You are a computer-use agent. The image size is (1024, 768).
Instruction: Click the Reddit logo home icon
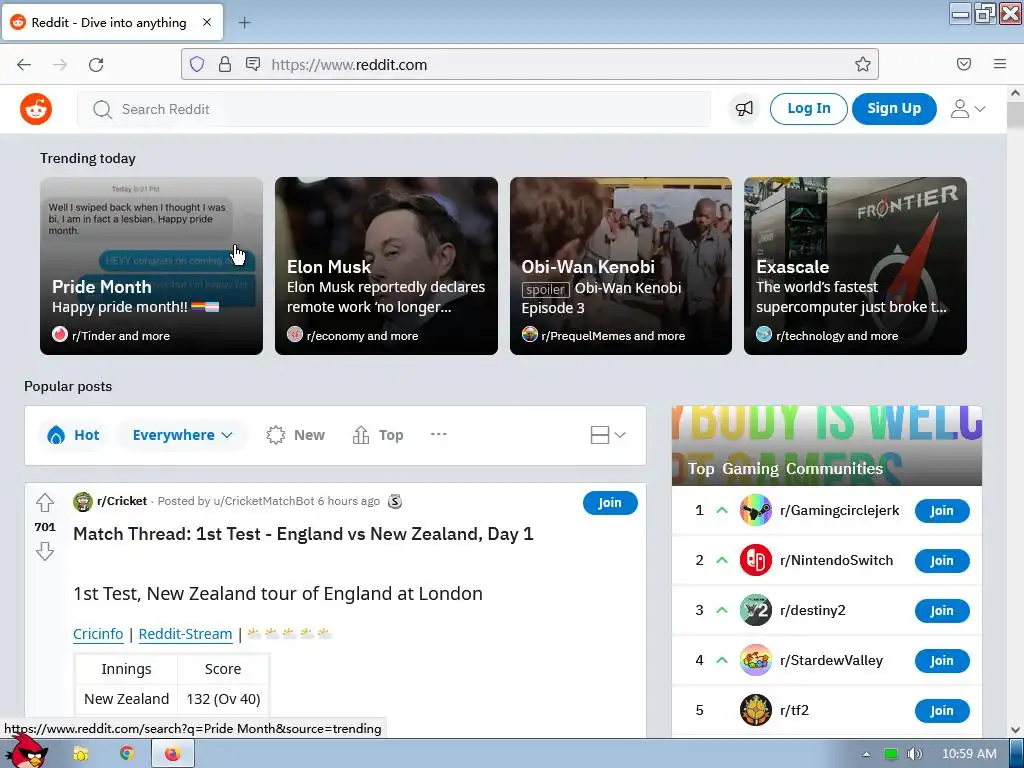36,109
